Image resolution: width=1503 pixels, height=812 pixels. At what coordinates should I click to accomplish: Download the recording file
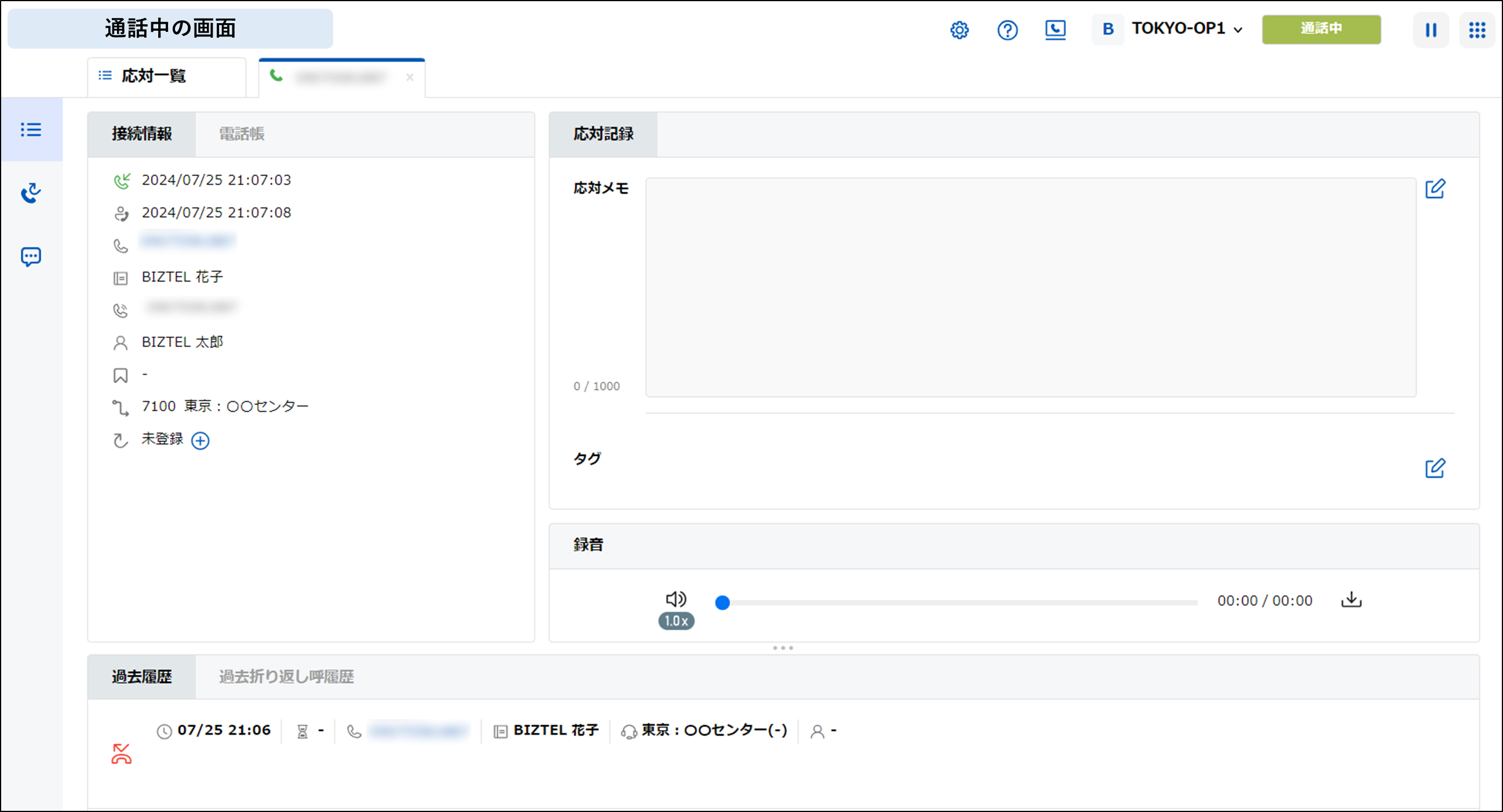[1351, 599]
